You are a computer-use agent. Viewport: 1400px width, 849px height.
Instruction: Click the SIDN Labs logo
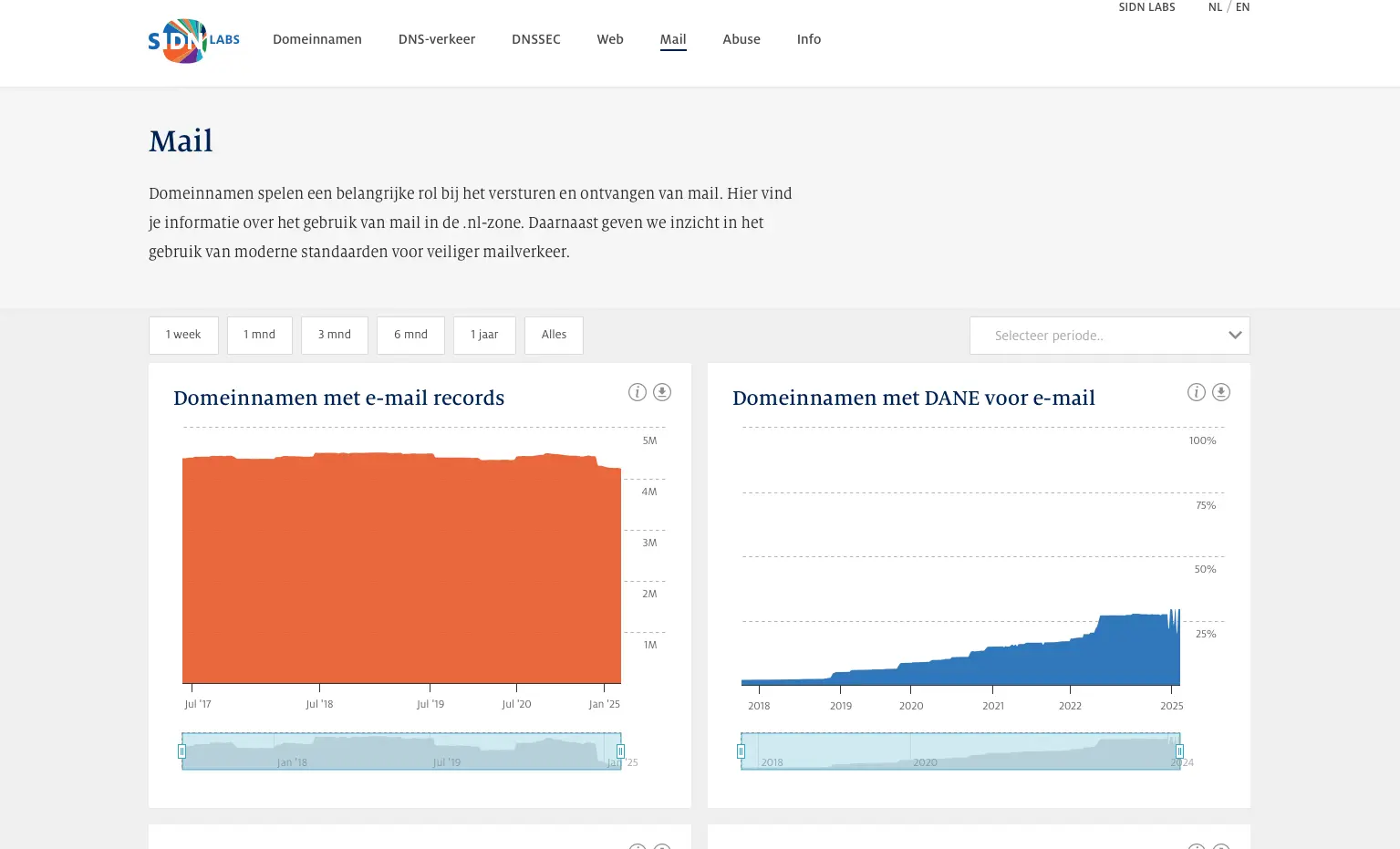(x=193, y=41)
